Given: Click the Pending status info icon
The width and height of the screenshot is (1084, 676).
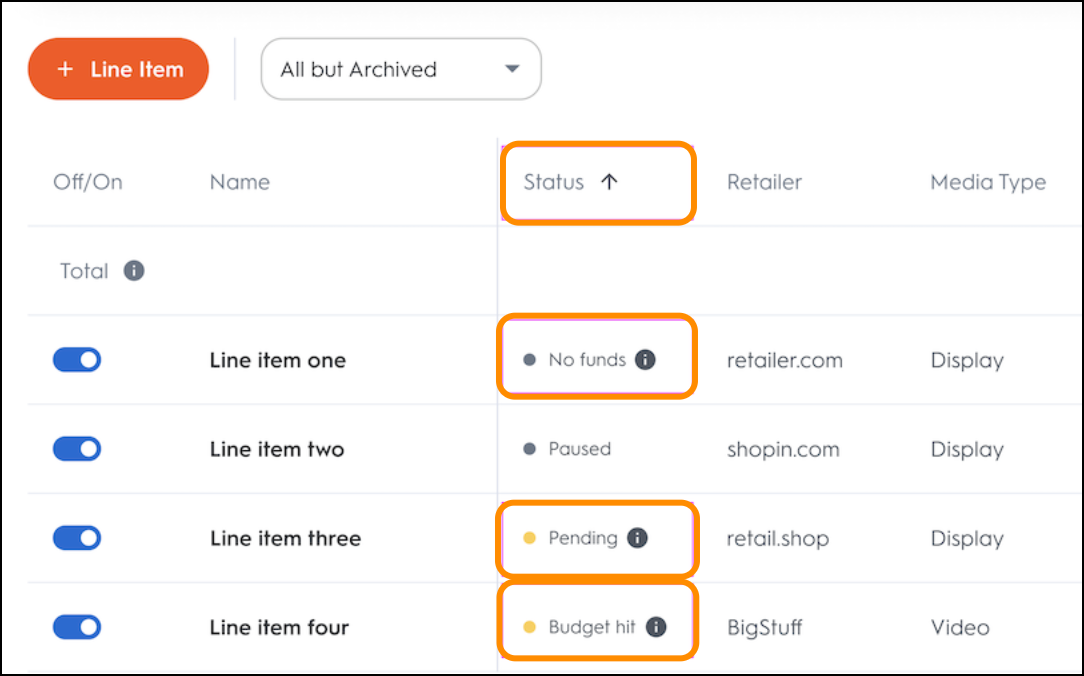Looking at the screenshot, I should [637, 538].
